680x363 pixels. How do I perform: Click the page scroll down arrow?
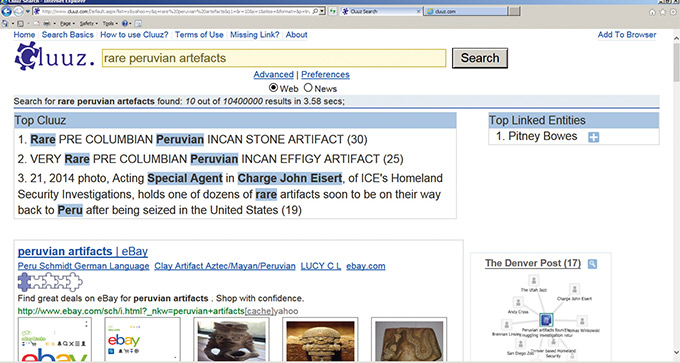676,352
